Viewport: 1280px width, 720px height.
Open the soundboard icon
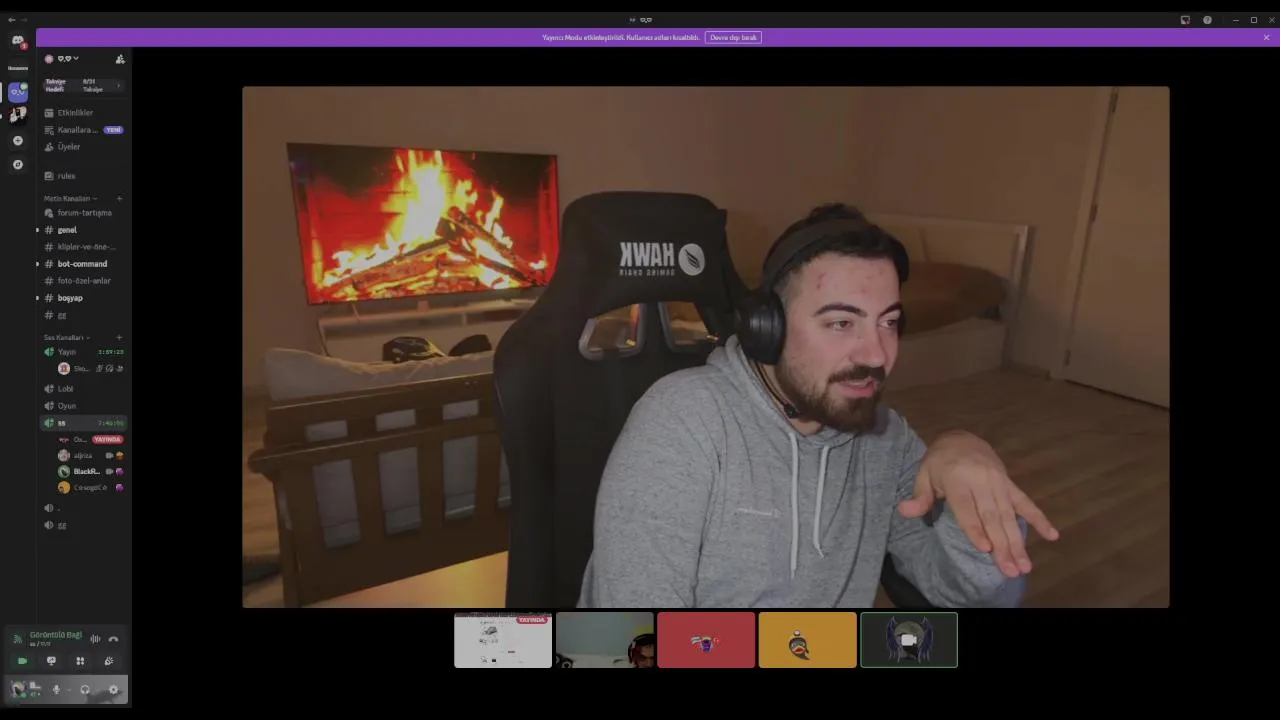click(x=109, y=661)
